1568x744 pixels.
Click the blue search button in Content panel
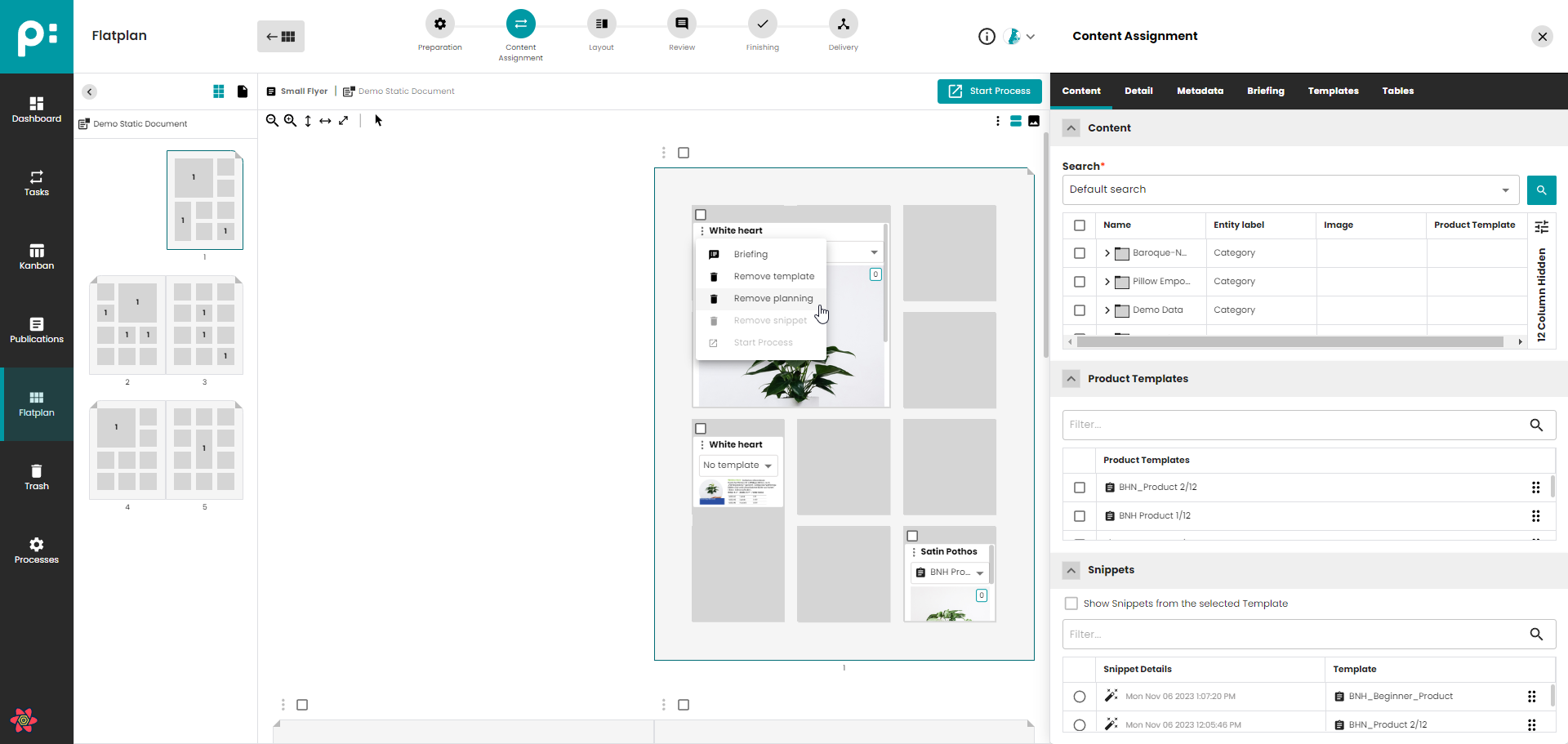pyautogui.click(x=1541, y=190)
